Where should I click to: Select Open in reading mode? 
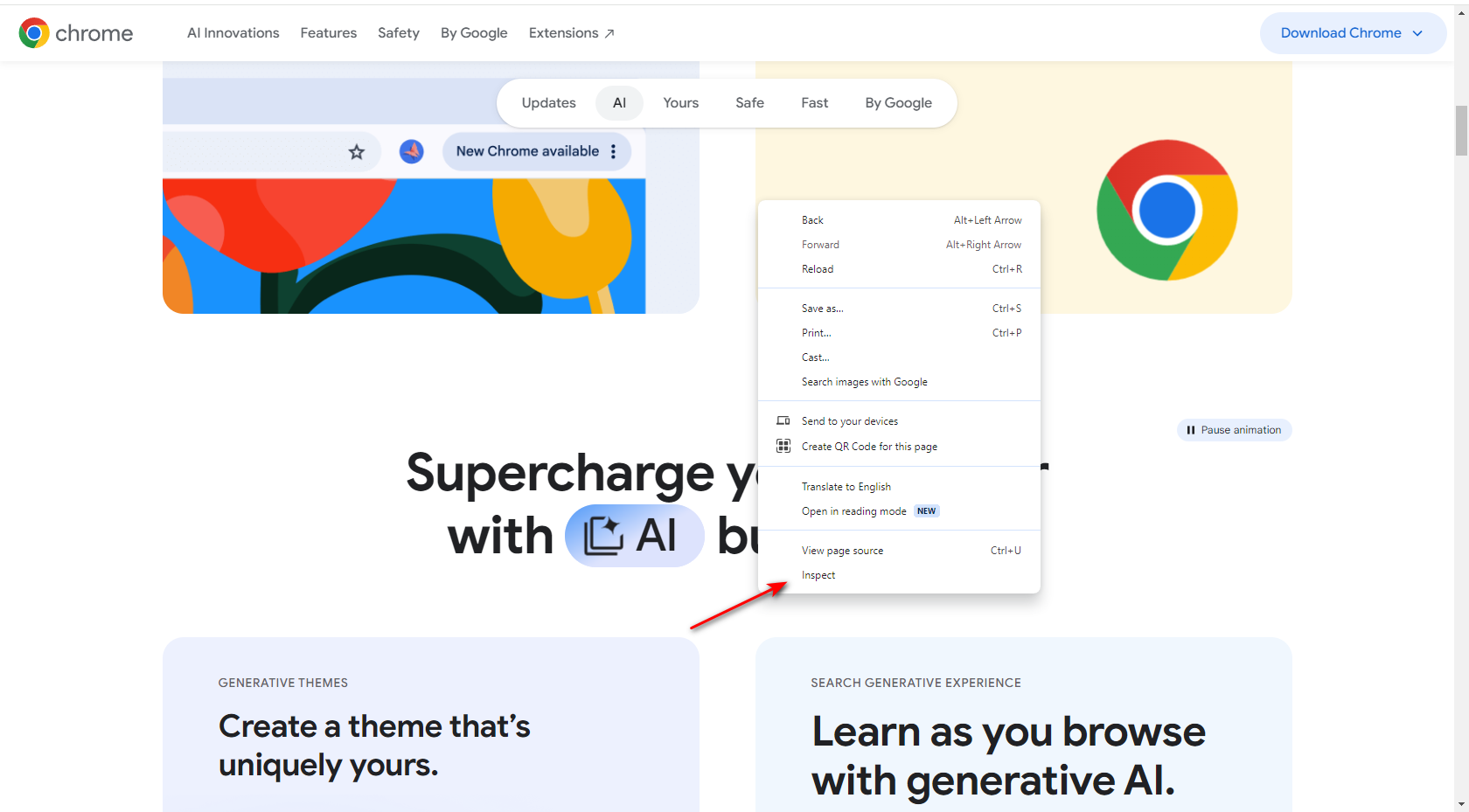(x=853, y=511)
